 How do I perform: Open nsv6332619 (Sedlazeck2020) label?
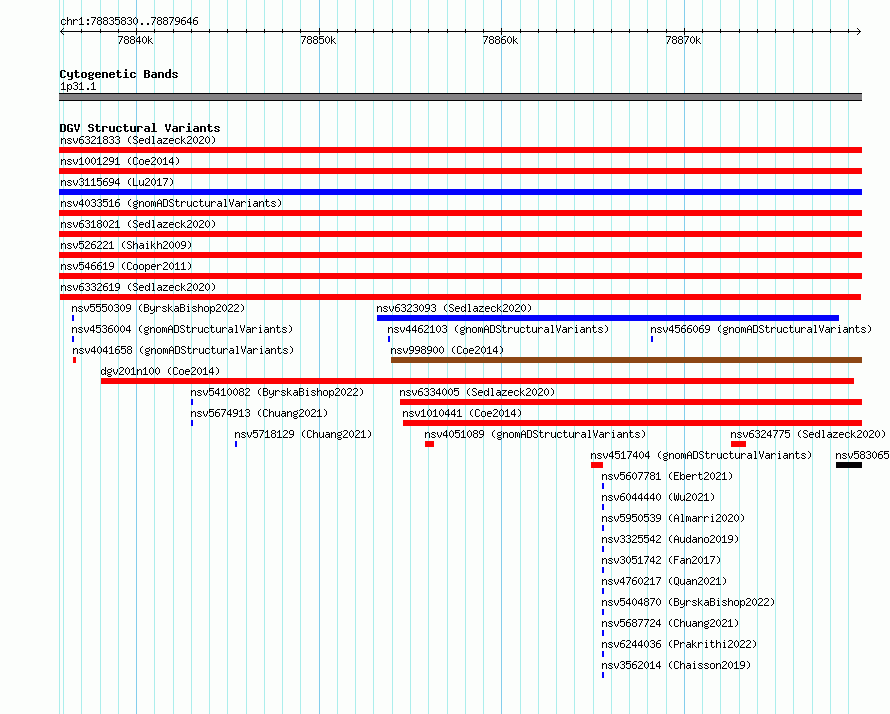pos(138,287)
